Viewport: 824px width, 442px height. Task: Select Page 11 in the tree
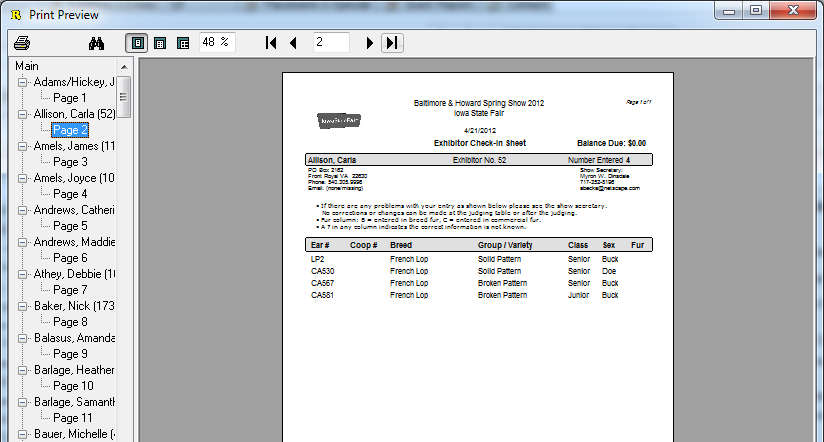click(x=73, y=418)
